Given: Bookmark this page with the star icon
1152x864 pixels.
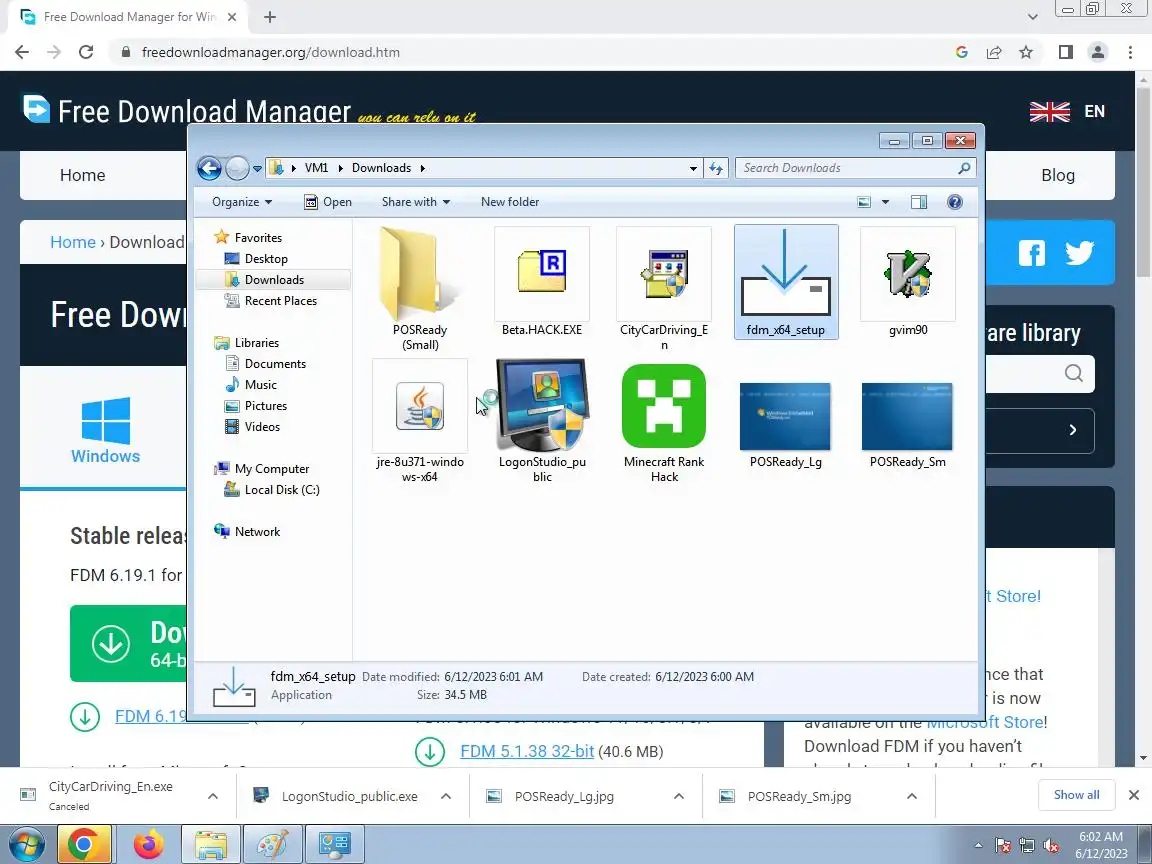Looking at the screenshot, I should point(1026,52).
